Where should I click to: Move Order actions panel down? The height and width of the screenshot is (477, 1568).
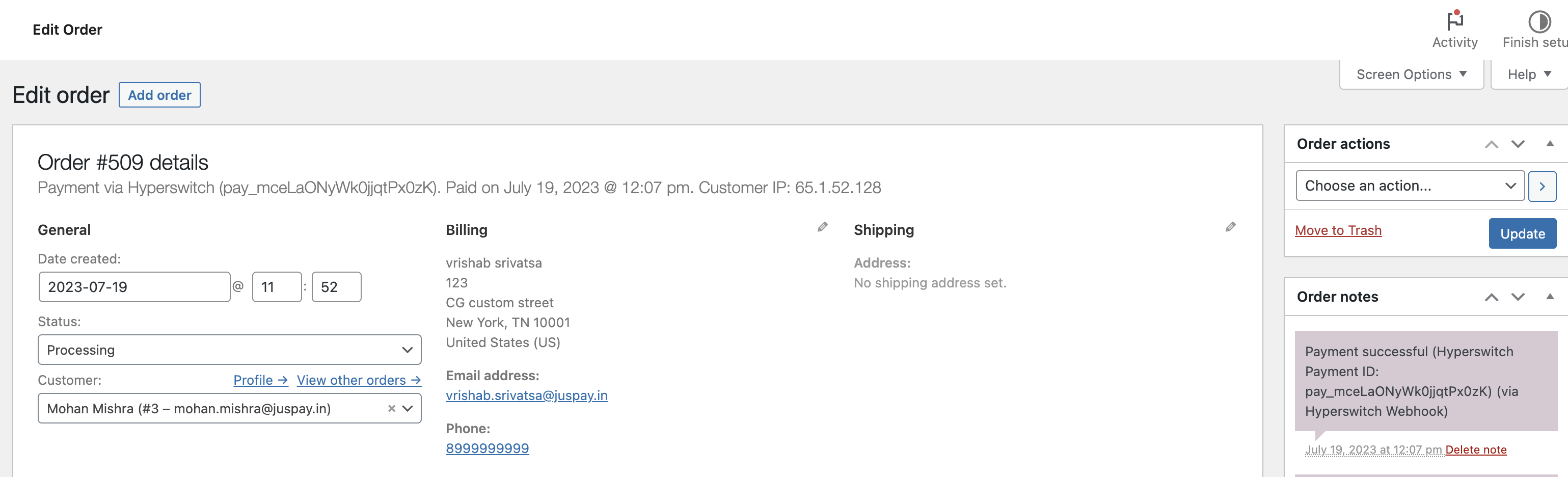1518,144
